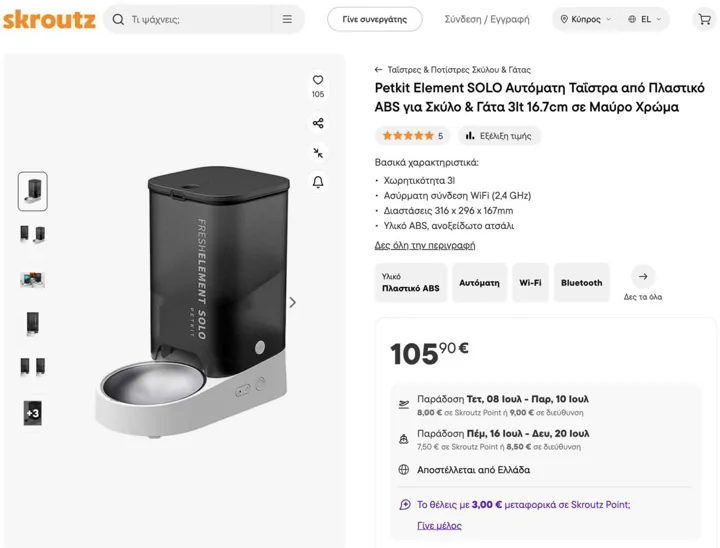Open Δες όλη την περιγραφή link
720x548 pixels.
coord(425,245)
